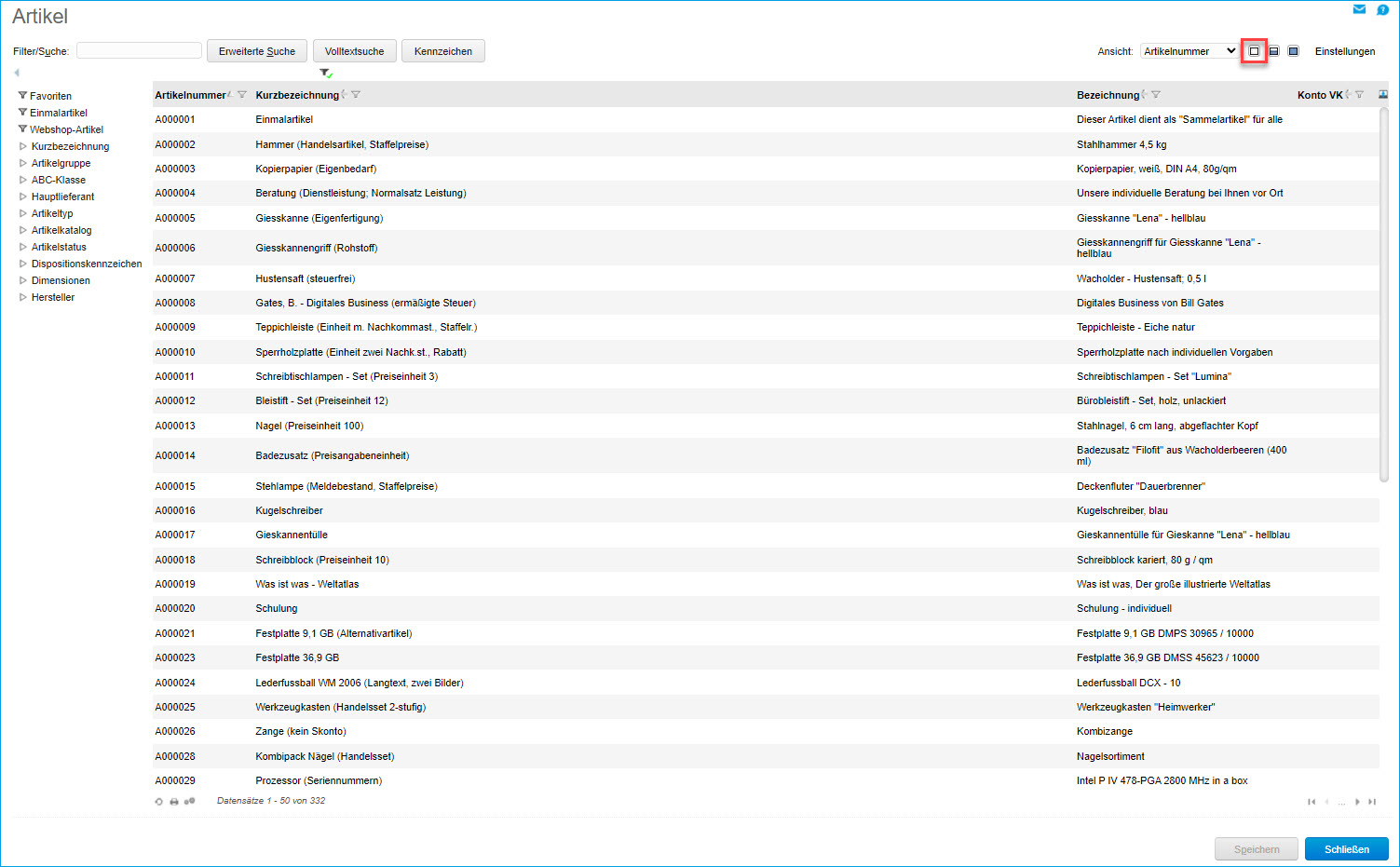This screenshot has height=867, width=1400.
Task: Click the filter funnel in Artikelnummer header
Action: click(x=242, y=95)
